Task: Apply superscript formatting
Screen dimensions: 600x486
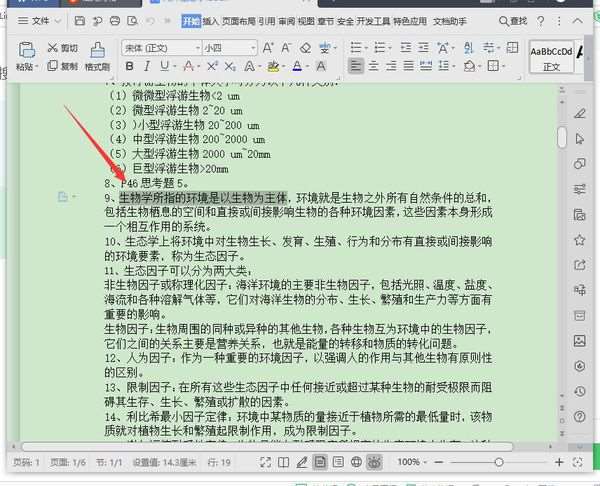Action: pos(212,66)
